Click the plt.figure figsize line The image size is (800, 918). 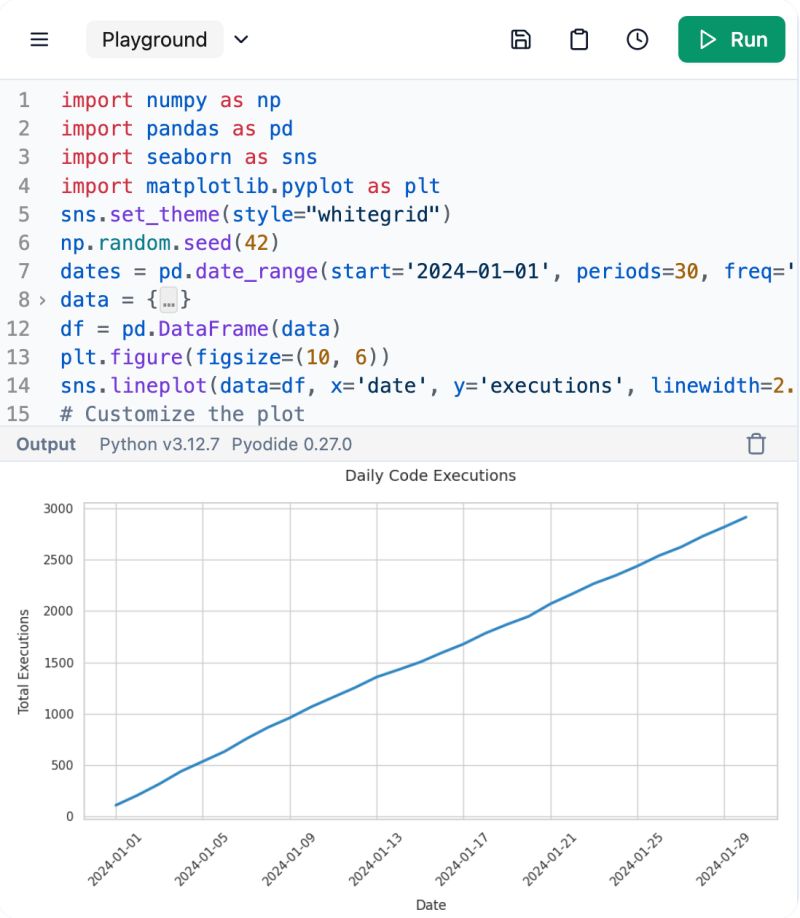(x=225, y=357)
